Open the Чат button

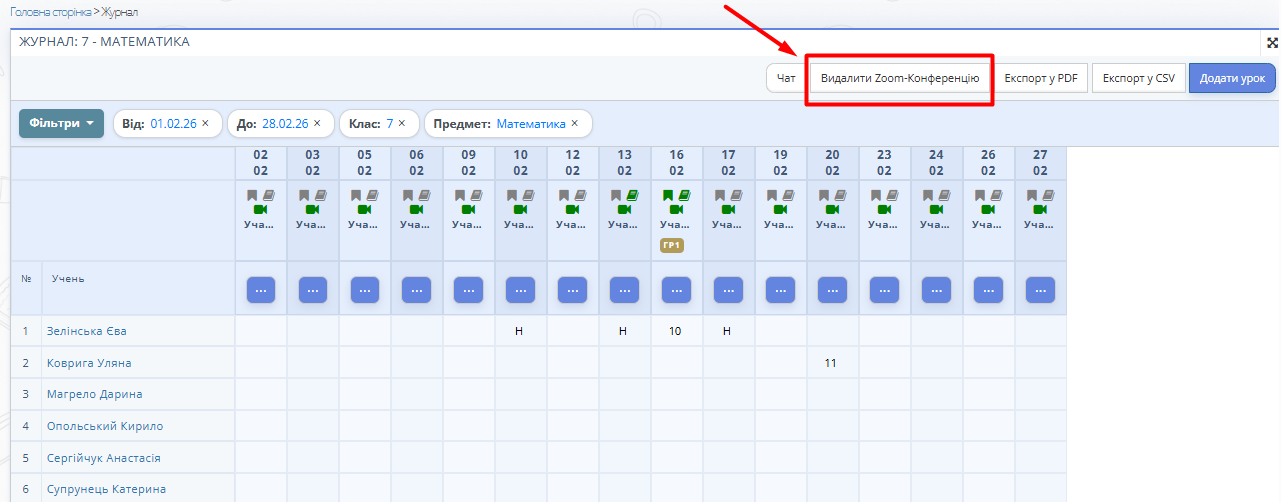tap(786, 78)
